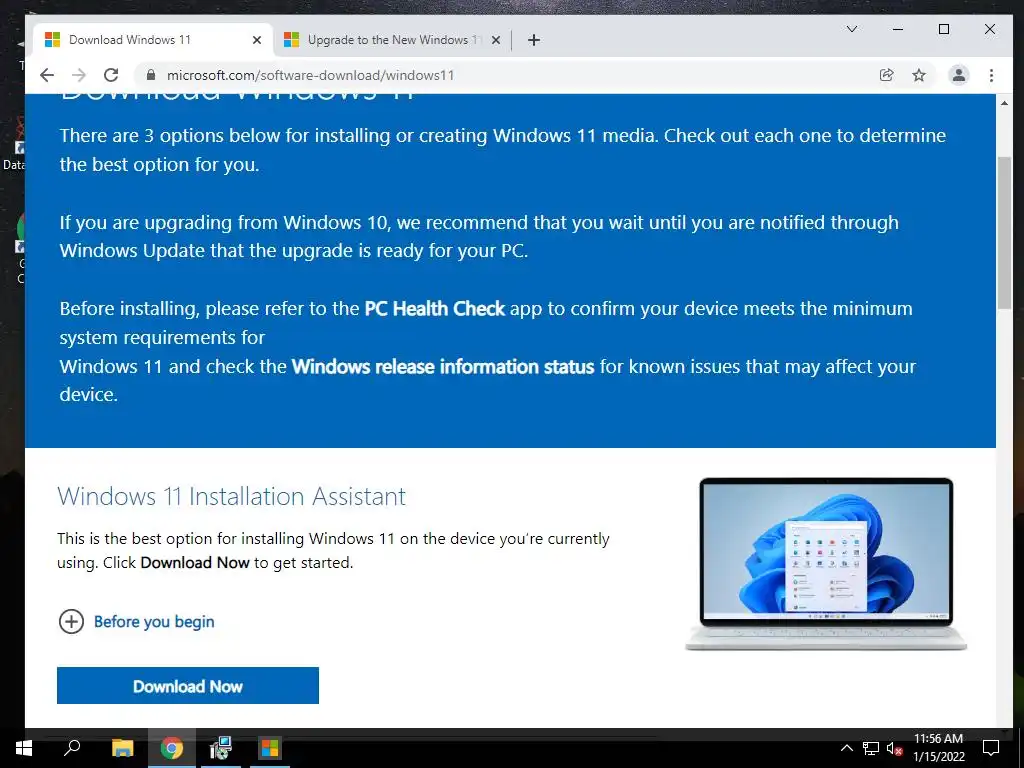Go back with the browser back arrow
The image size is (1024, 768).
47,75
